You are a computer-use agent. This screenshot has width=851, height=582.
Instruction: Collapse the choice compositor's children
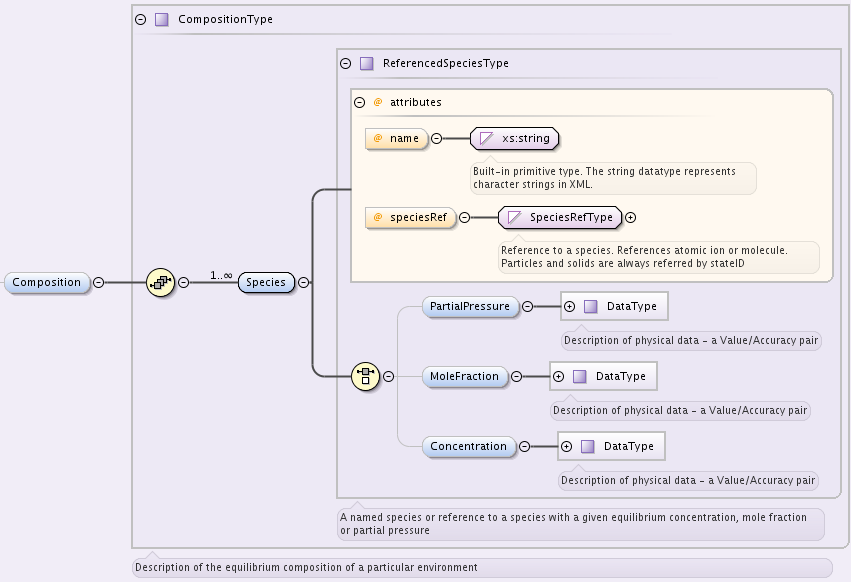(x=389, y=376)
